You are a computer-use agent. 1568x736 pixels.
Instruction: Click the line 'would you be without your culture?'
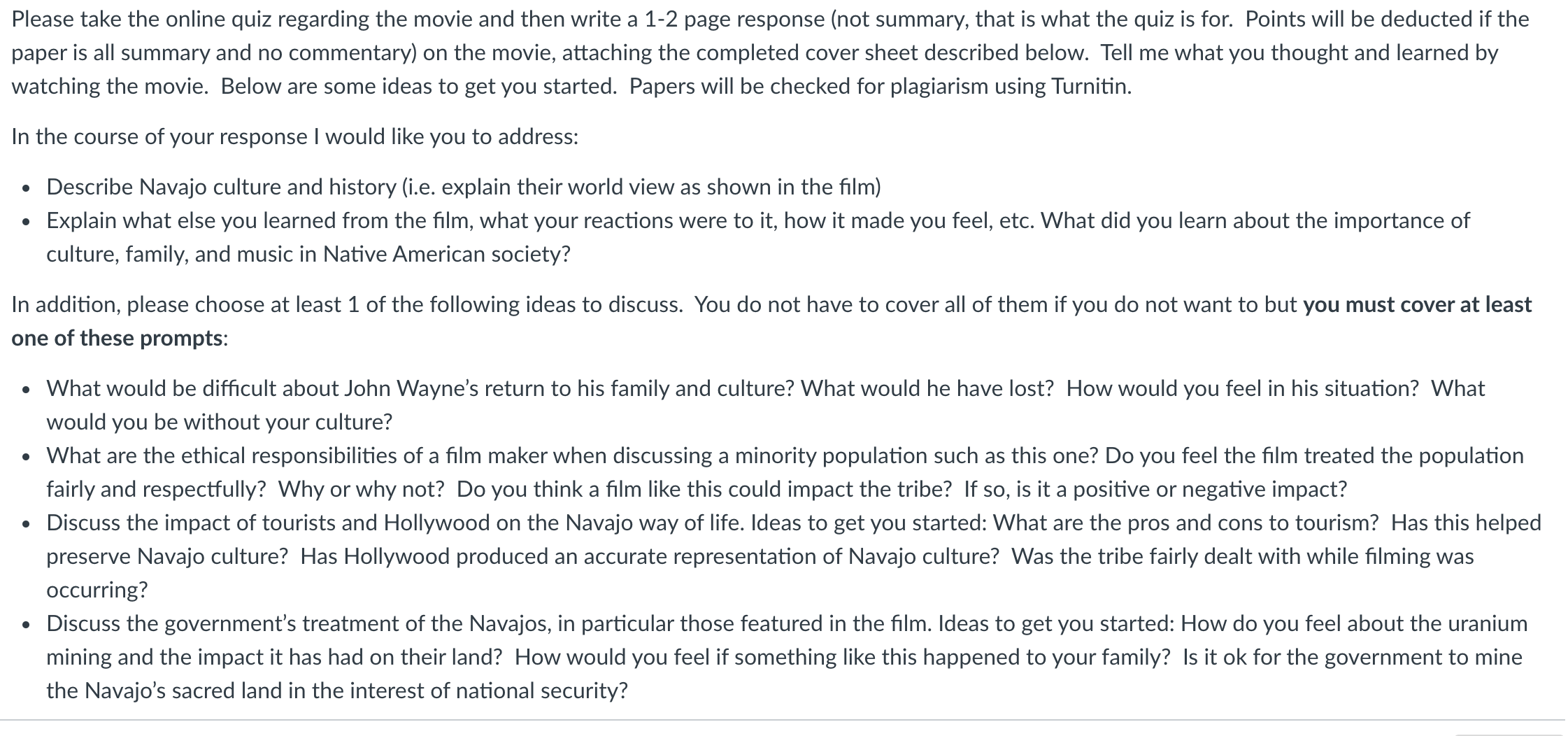point(220,422)
